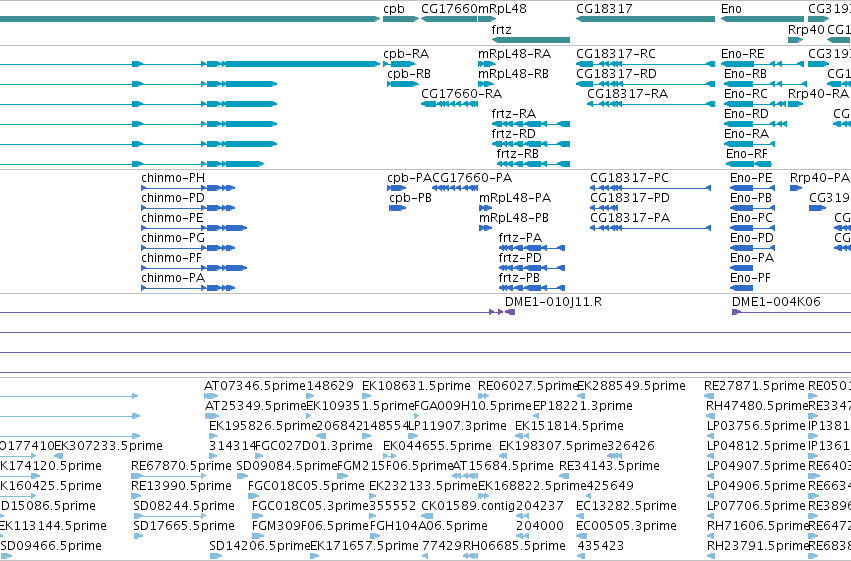The height and width of the screenshot is (561, 851).
Task: Click the CG18317-PA CDS label
Action: pos(630,218)
